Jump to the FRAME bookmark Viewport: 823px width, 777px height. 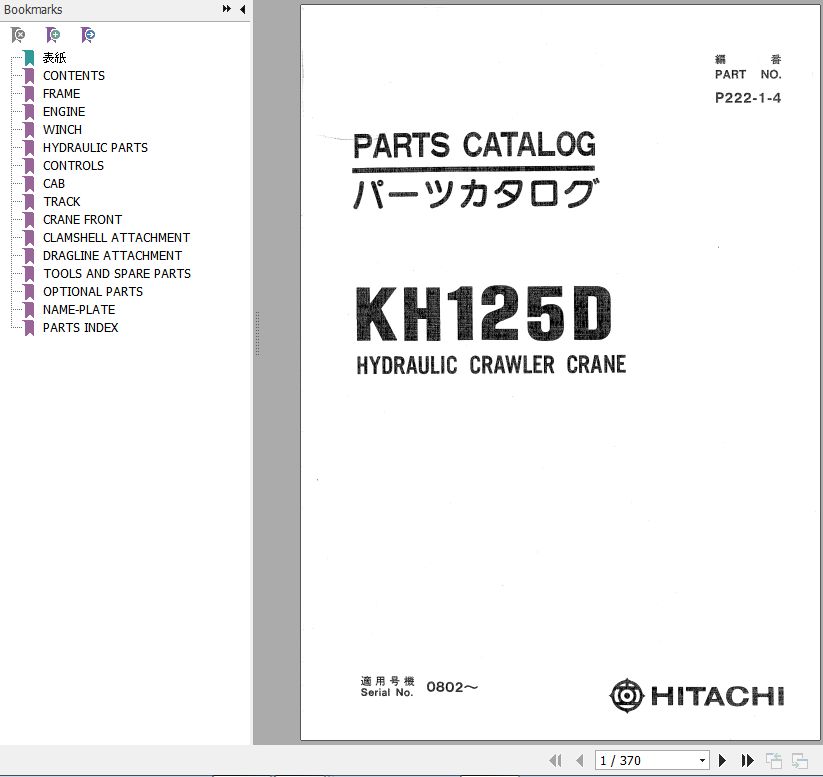click(61, 93)
